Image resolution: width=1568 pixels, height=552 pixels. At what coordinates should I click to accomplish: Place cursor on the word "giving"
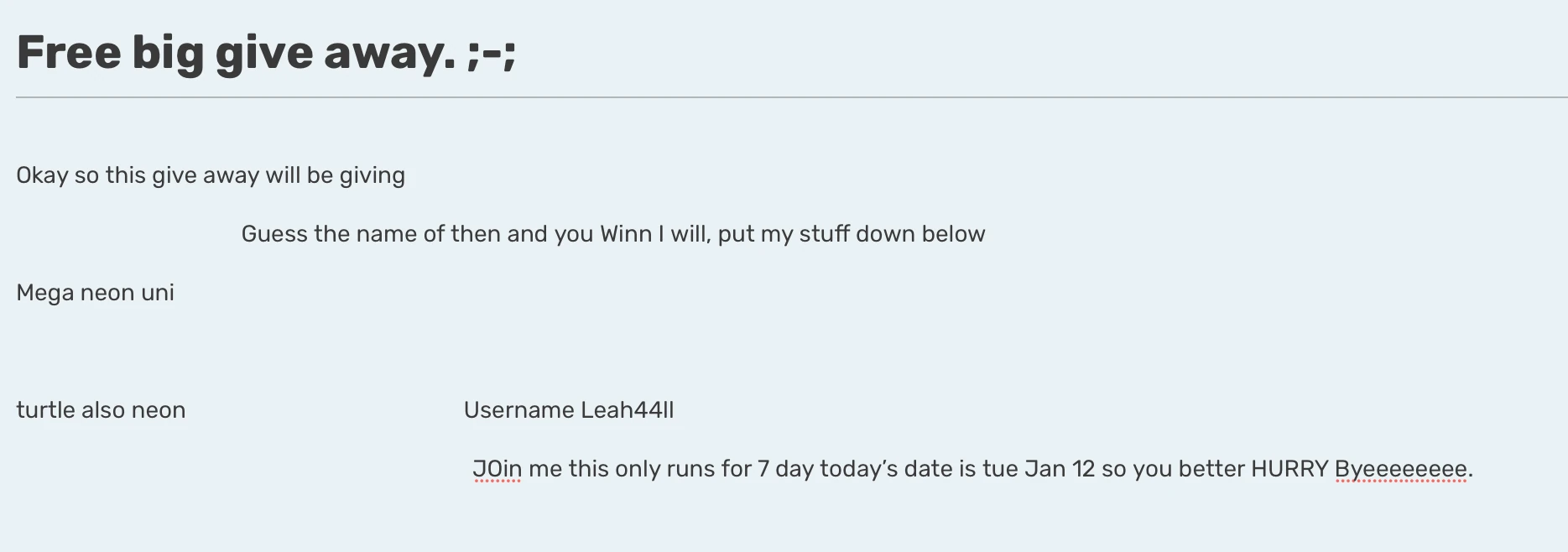[372, 175]
